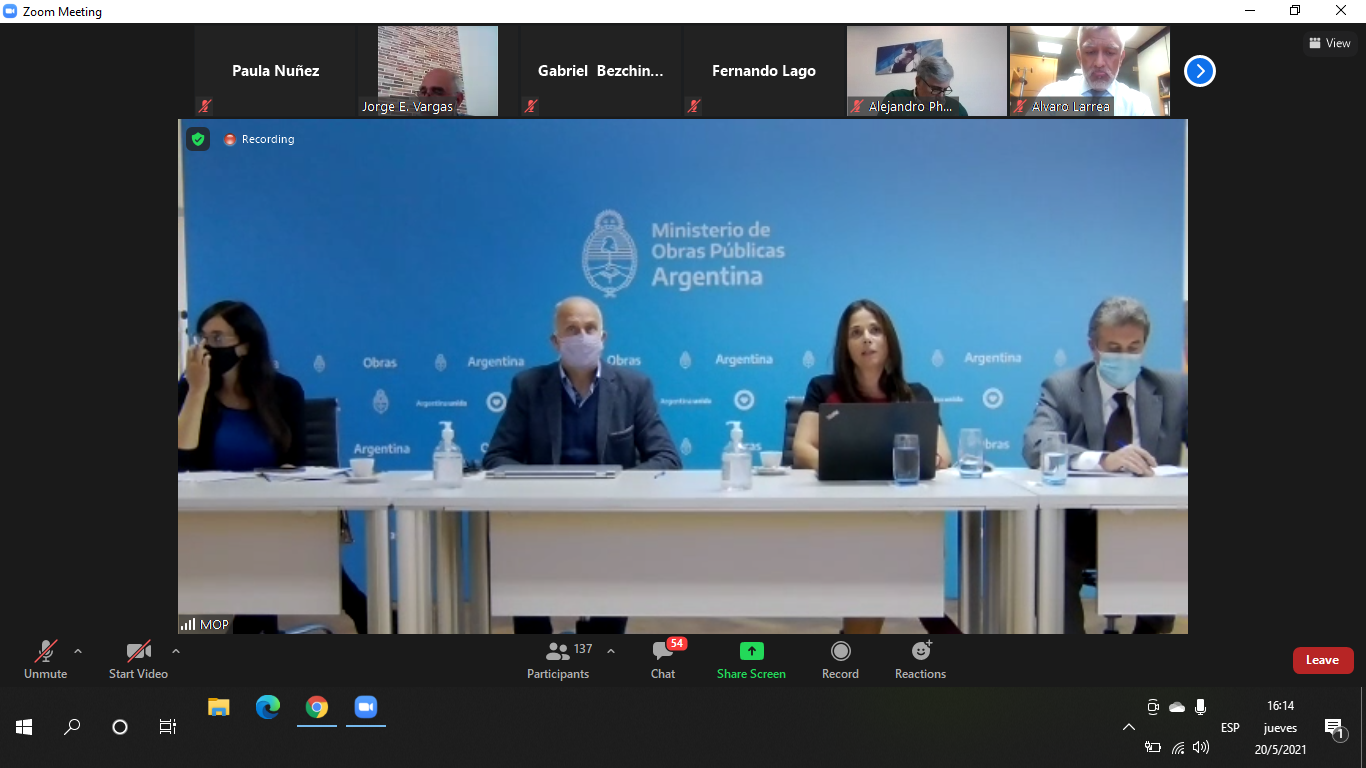
Task: Click the Record button icon
Action: [x=841, y=651]
